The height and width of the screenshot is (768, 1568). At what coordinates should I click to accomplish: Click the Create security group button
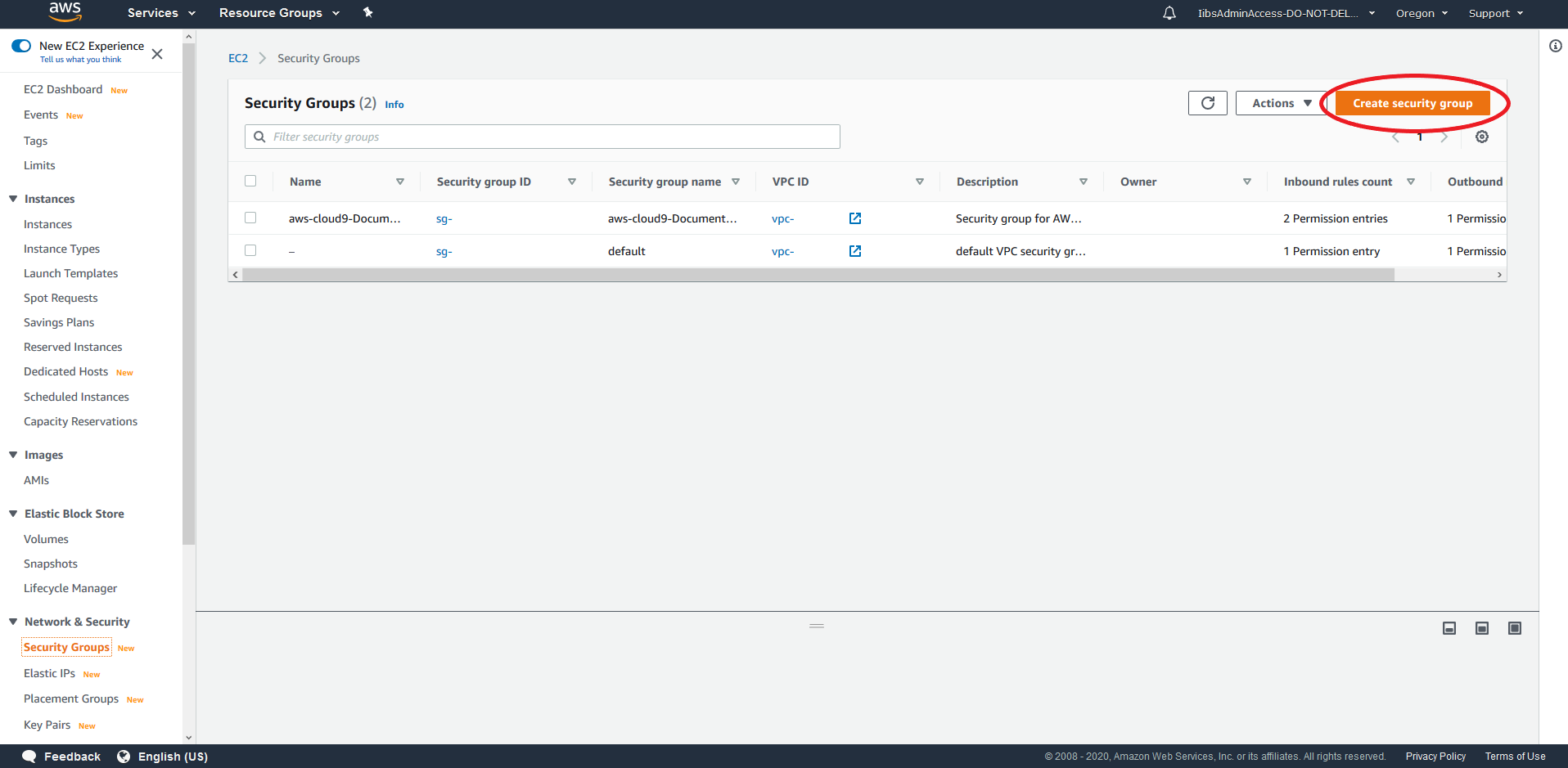pos(1413,102)
